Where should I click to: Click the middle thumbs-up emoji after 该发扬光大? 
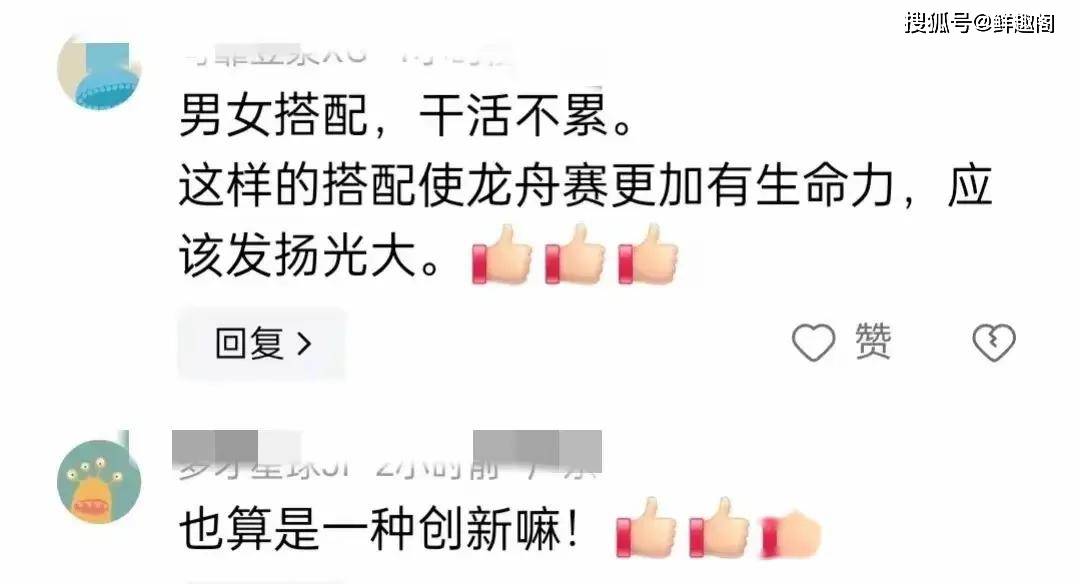click(574, 255)
